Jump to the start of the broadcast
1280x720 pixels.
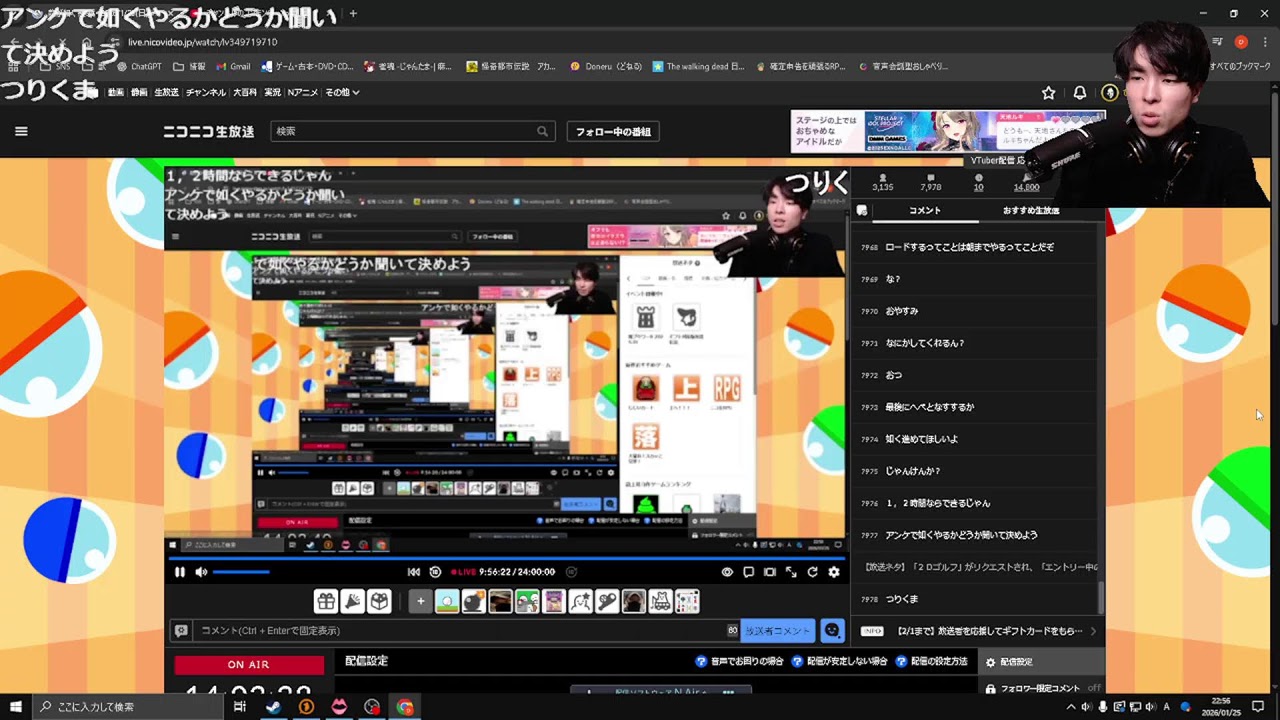tap(414, 572)
